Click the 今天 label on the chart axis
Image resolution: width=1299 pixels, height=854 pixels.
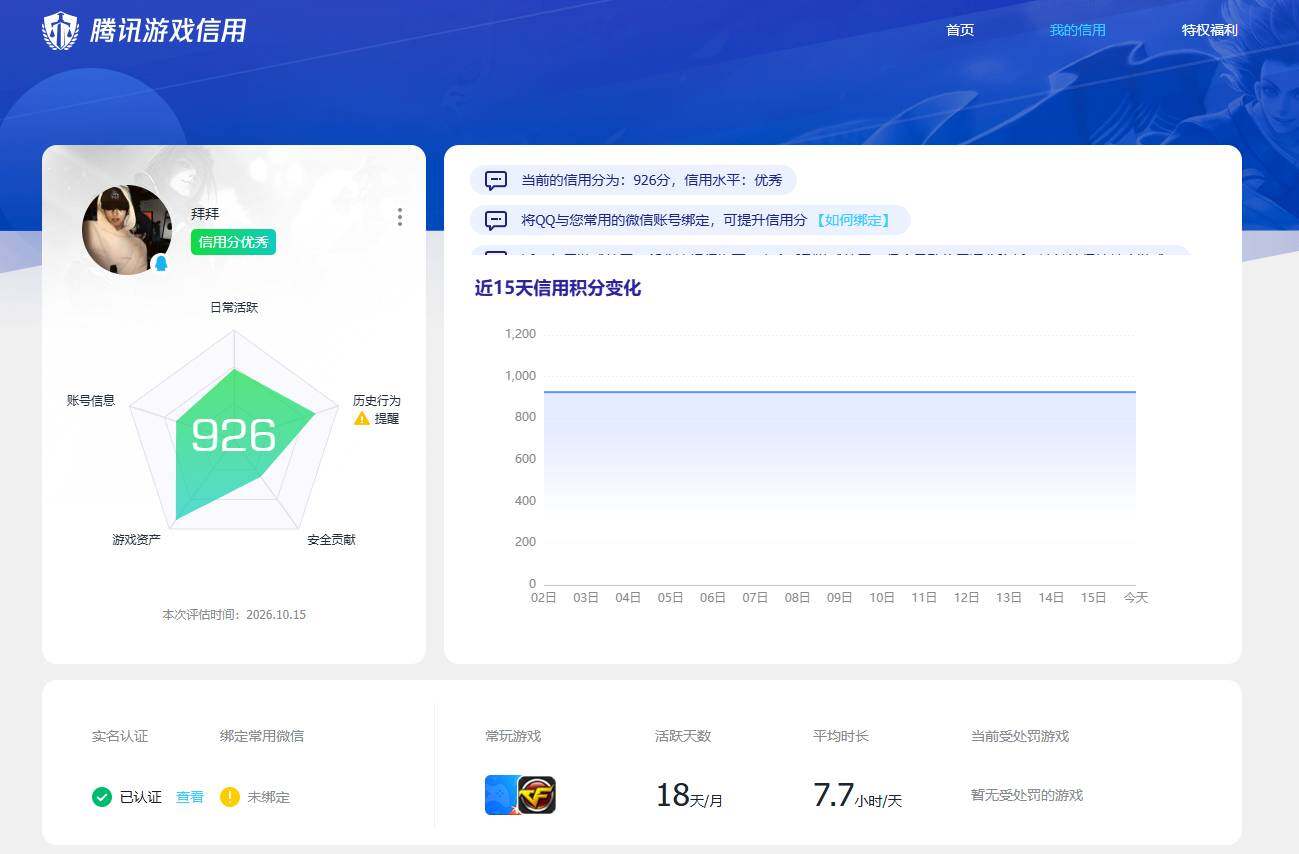coord(1136,598)
